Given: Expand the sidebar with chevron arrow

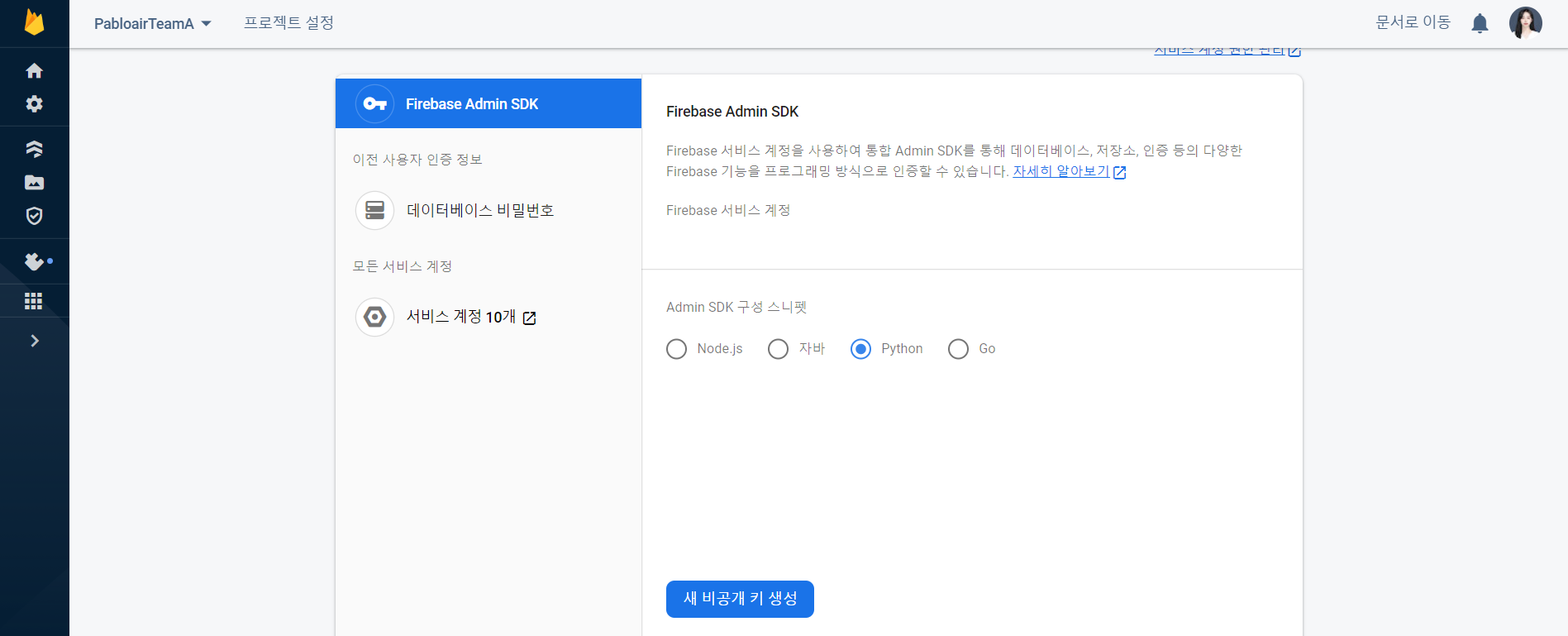Looking at the screenshot, I should tap(34, 341).
